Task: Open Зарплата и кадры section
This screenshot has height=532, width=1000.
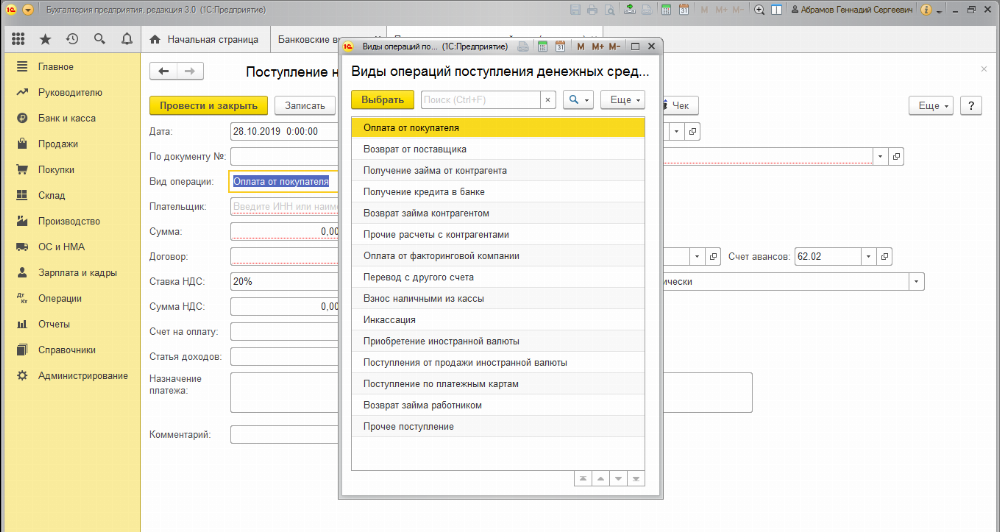Action: (77, 273)
